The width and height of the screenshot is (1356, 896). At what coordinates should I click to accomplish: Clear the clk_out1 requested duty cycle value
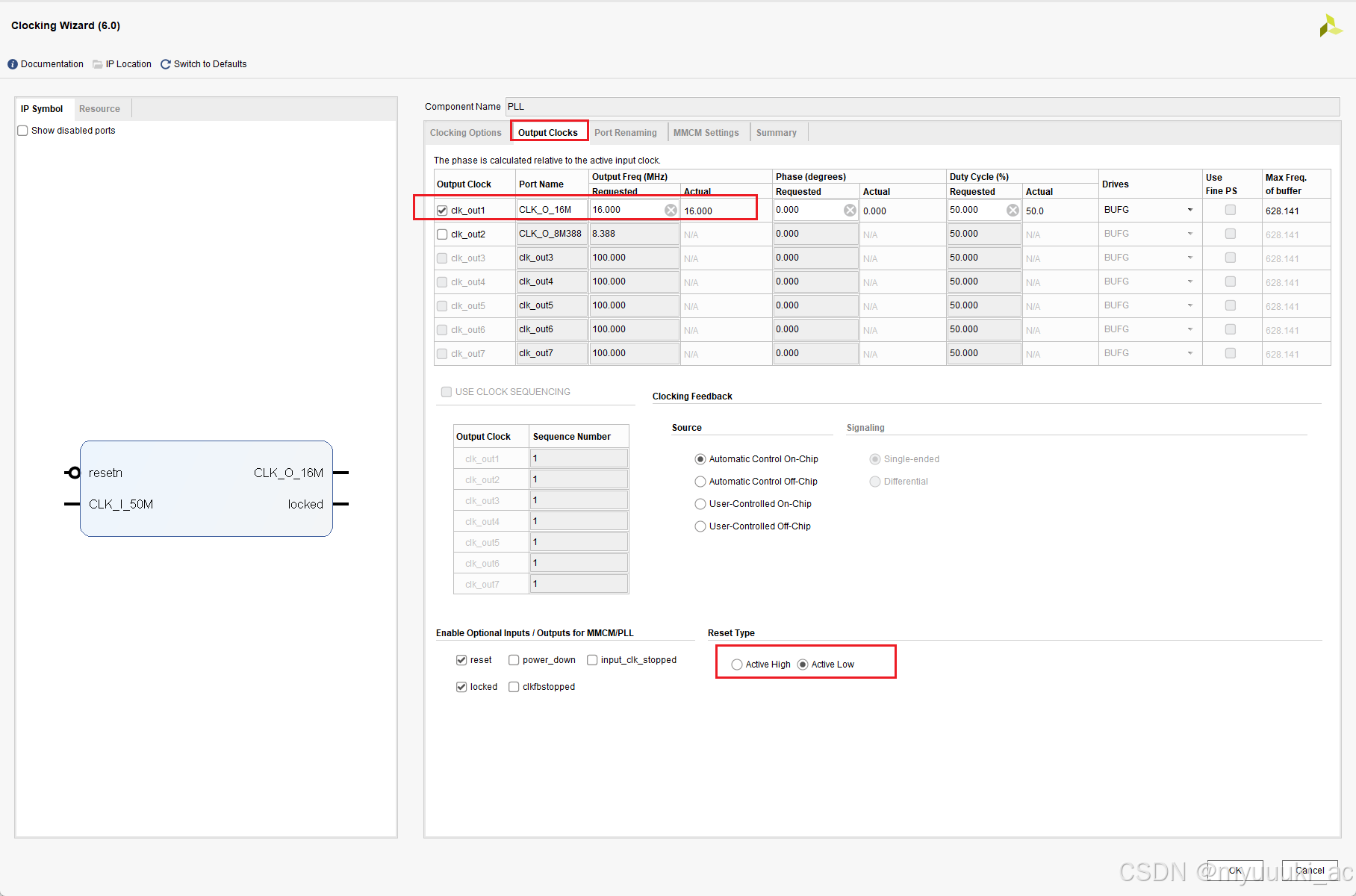tap(1013, 211)
